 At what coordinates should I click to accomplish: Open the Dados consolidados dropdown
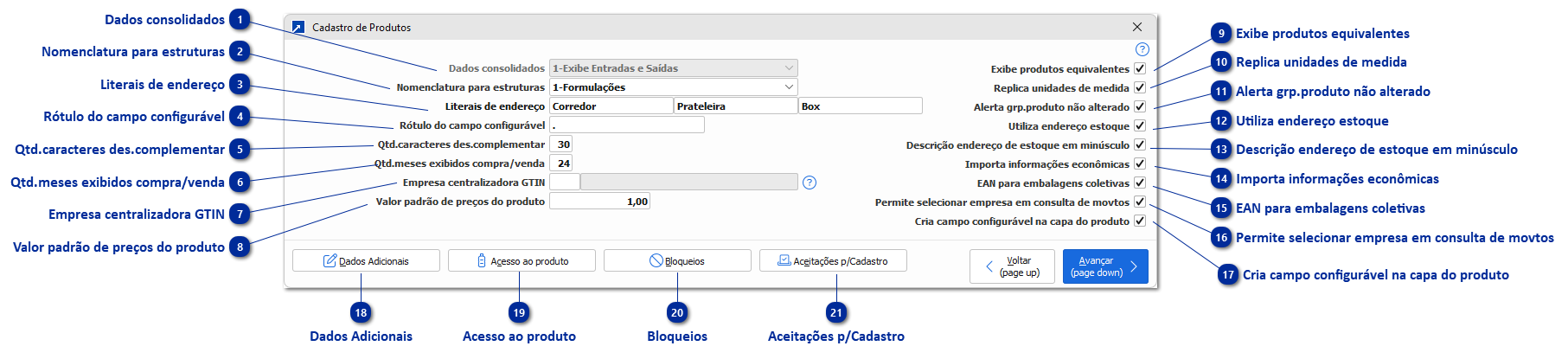pos(674,68)
